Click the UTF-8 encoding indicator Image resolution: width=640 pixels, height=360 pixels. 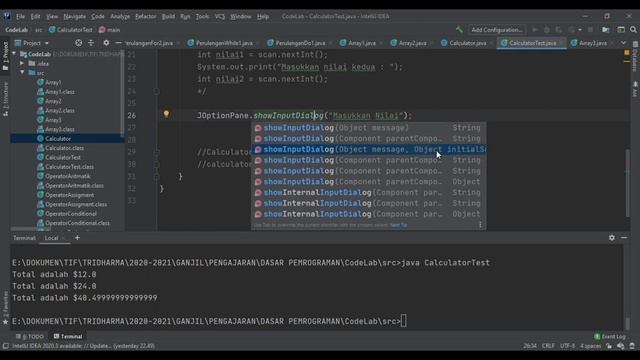coord(567,346)
